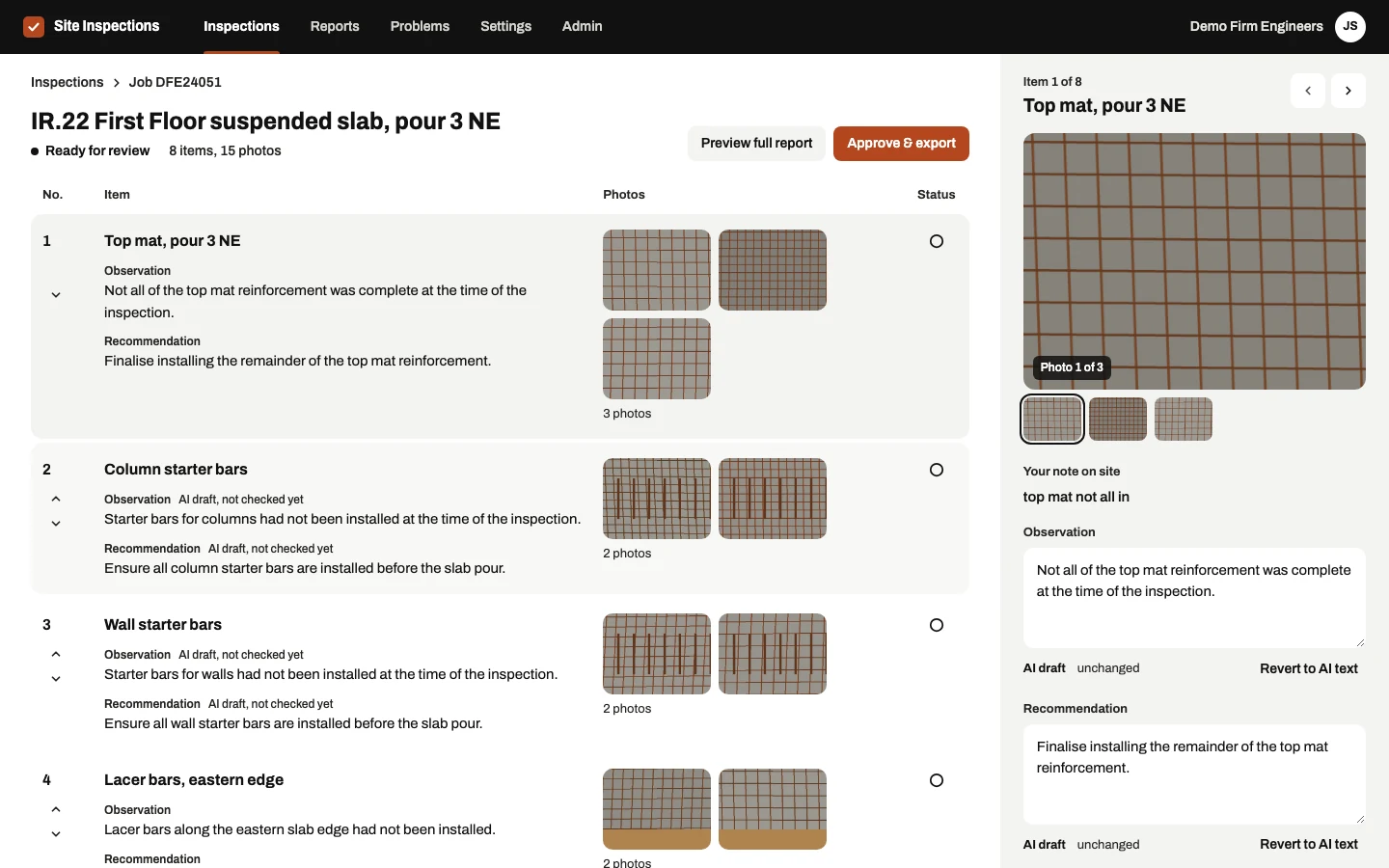Image resolution: width=1389 pixels, height=868 pixels.
Task: Select second darker thumbnail in side panel strip
Action: 1118,420
